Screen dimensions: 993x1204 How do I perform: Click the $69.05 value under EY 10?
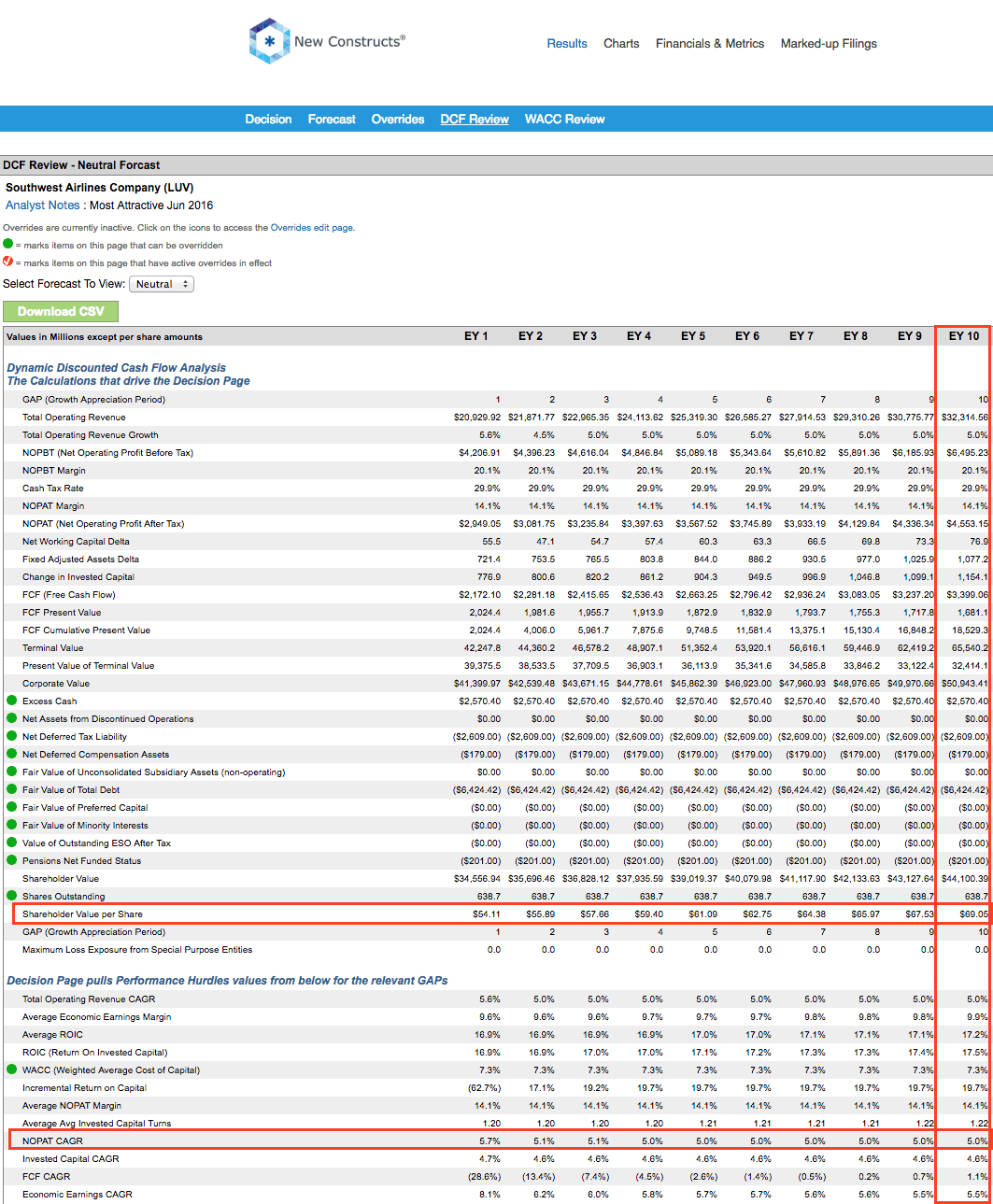coord(973,914)
